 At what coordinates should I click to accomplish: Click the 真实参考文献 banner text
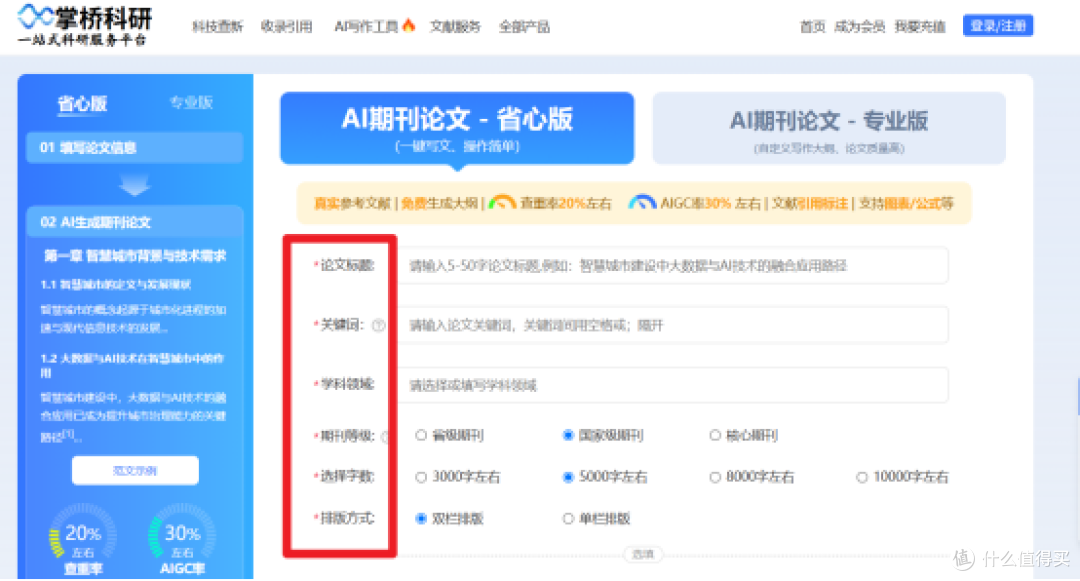tap(352, 204)
